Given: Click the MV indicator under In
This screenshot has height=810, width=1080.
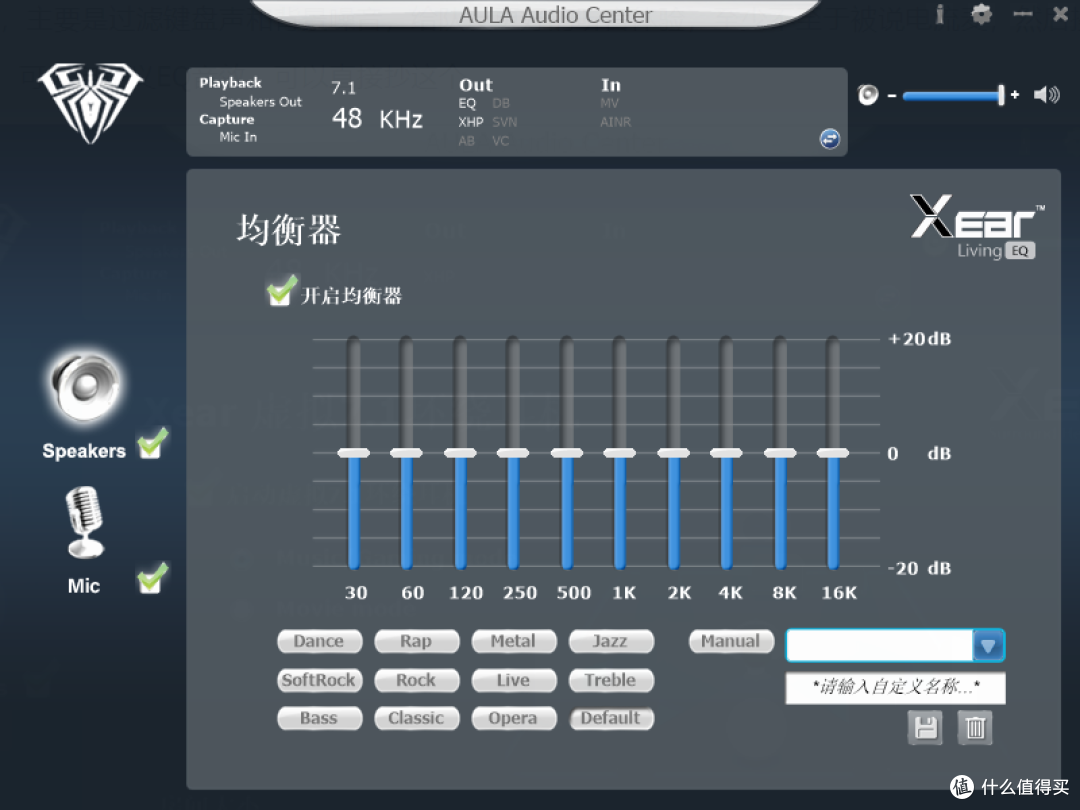Looking at the screenshot, I should (x=610, y=103).
